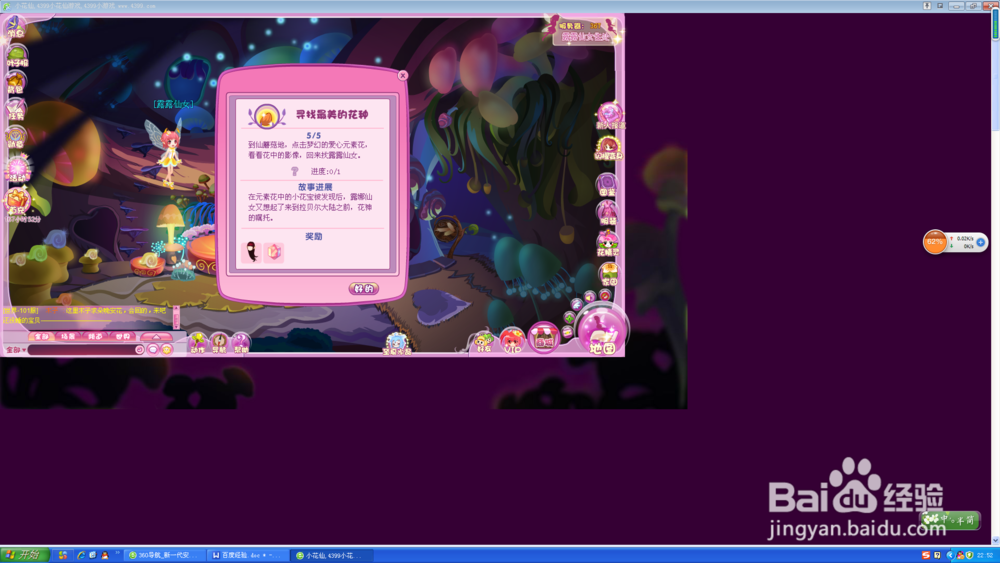Select the 精灵 chat tab
The image size is (1000, 563).
tap(96, 336)
